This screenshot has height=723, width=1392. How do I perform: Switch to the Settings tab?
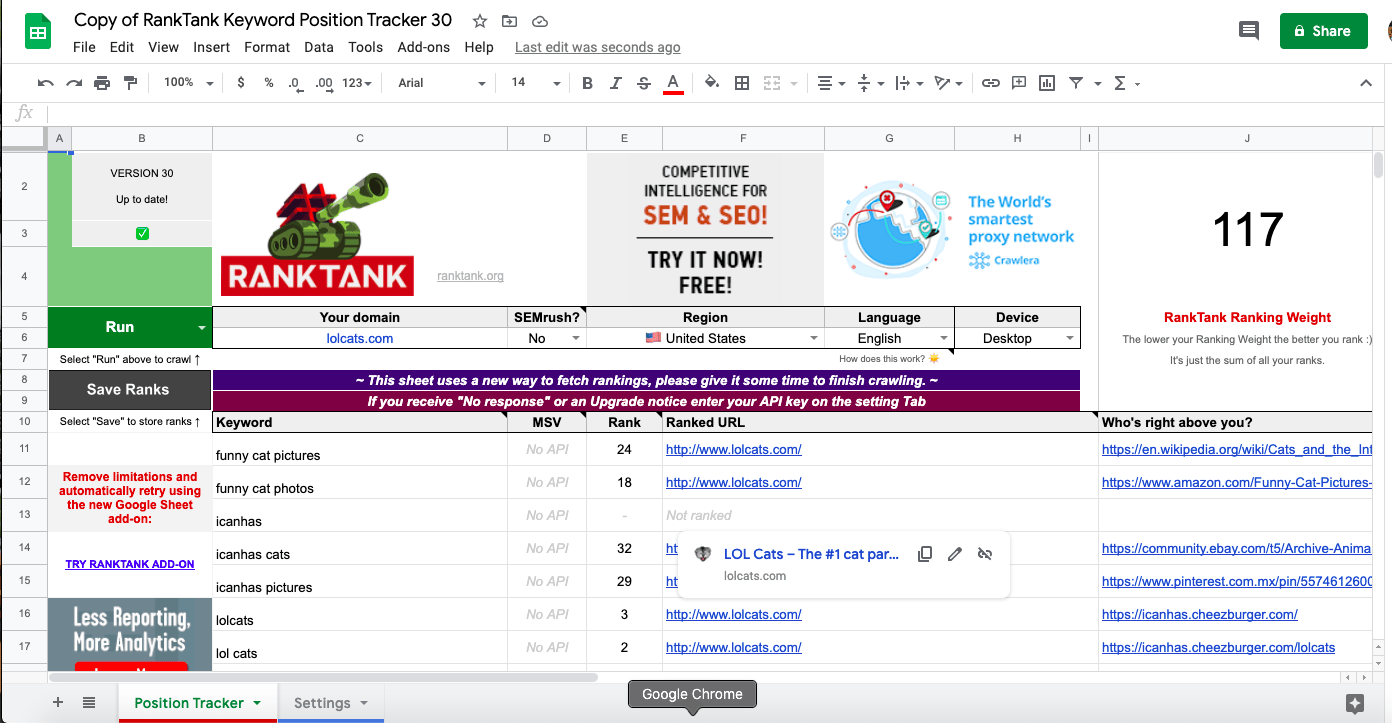click(322, 702)
